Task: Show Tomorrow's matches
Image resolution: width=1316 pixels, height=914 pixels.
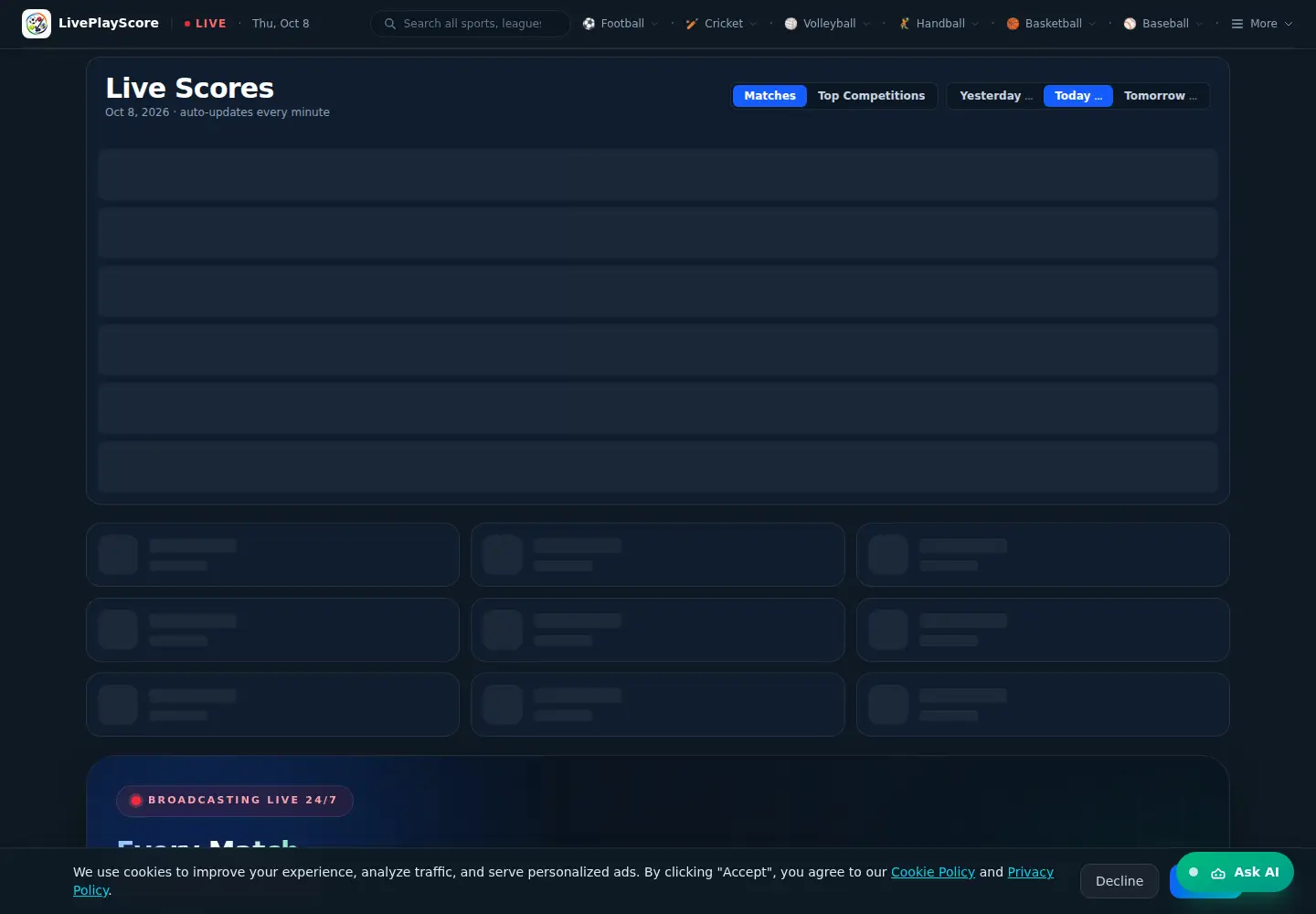Action: coord(1161,96)
